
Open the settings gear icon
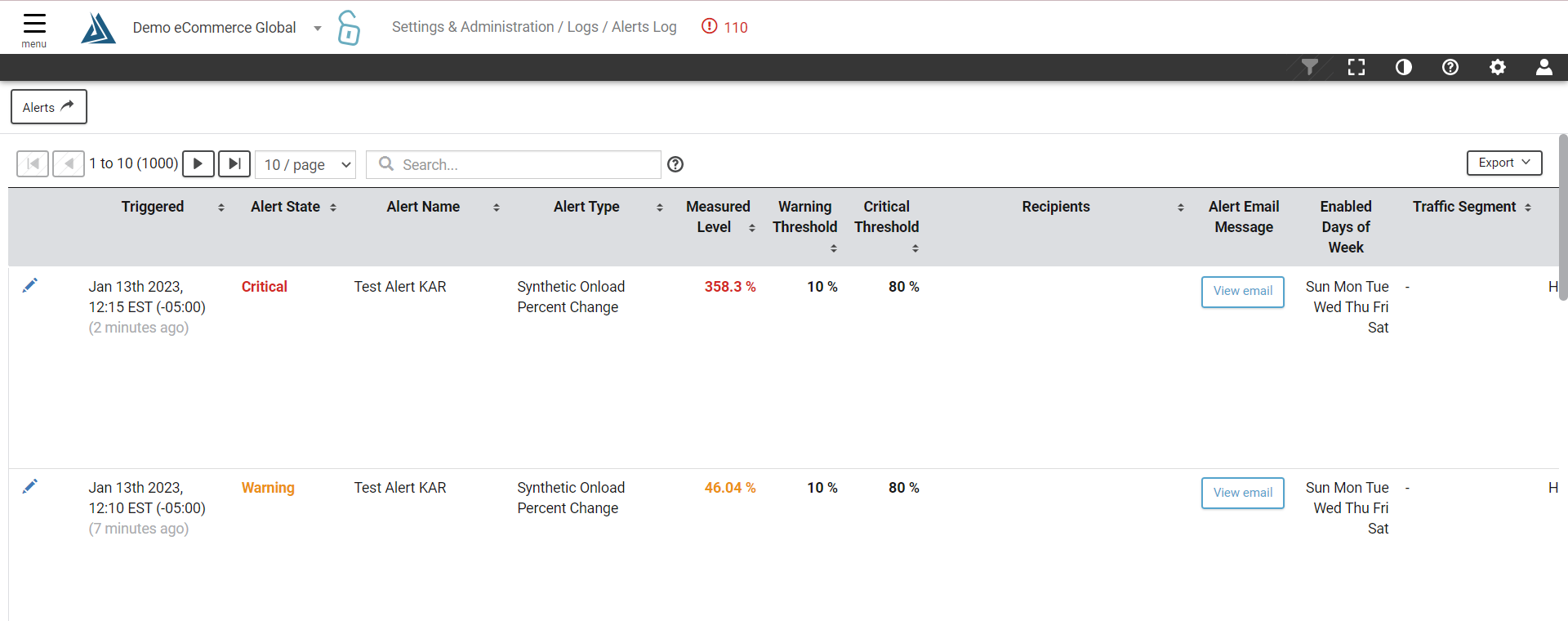pos(1498,67)
